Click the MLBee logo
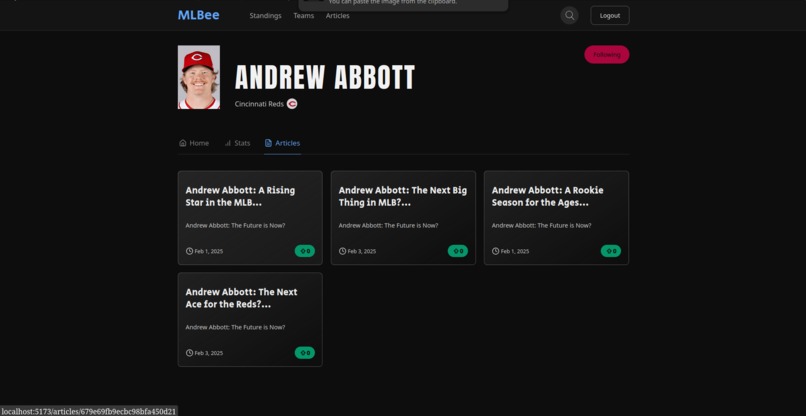Image resolution: width=806 pixels, height=416 pixels. [198, 15]
